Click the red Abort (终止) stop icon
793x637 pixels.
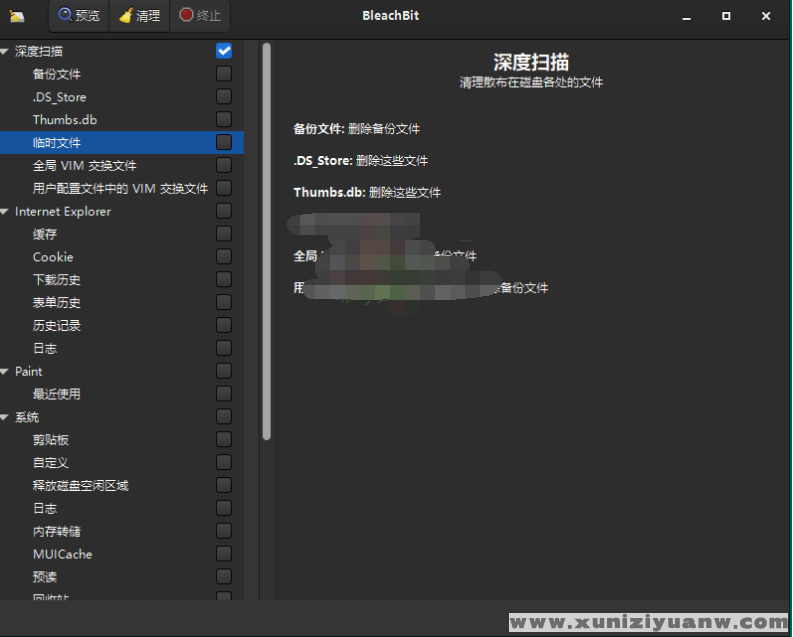pyautogui.click(x=186, y=16)
